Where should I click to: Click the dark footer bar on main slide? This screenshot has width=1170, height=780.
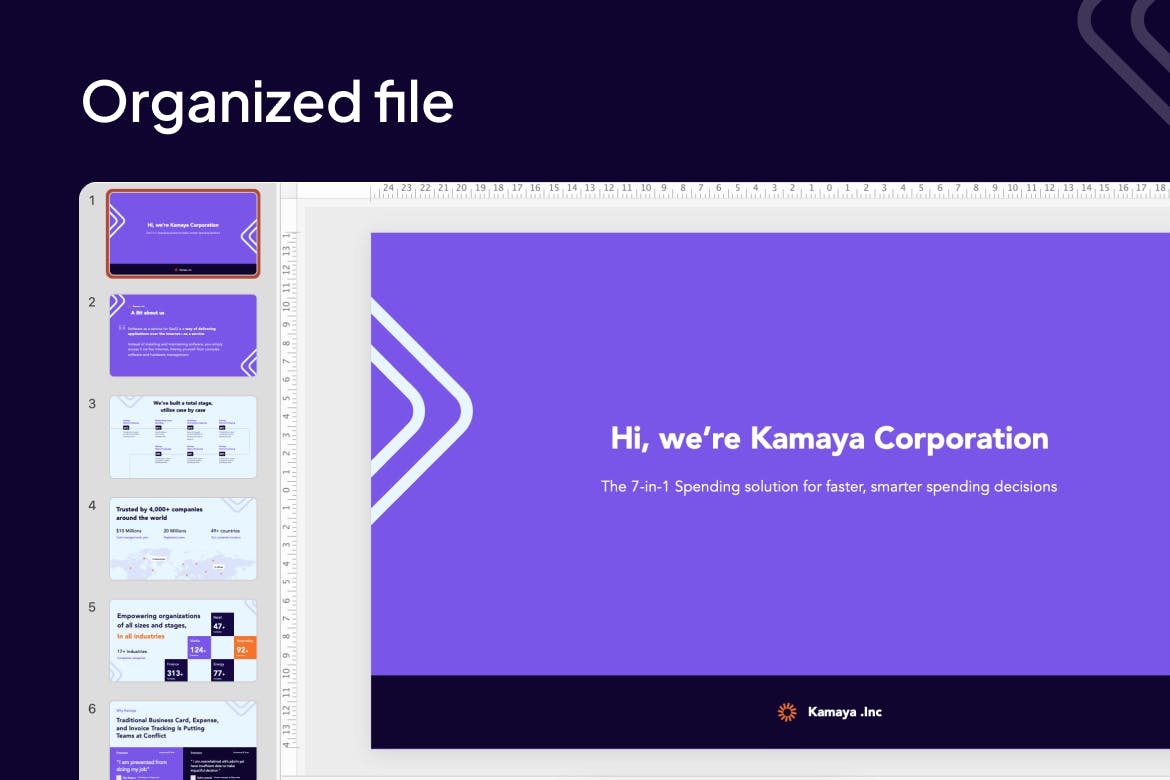pyautogui.click(x=600, y=712)
